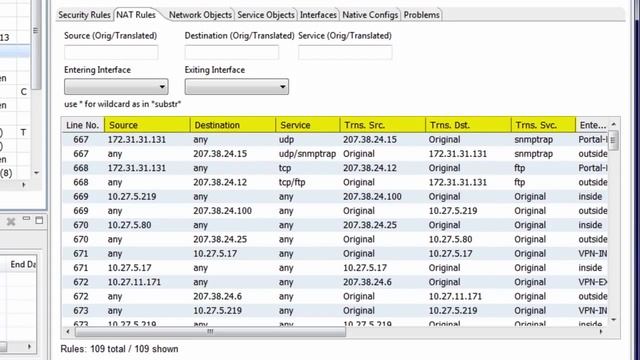Sort by the Trns. Src. column header

point(382,125)
